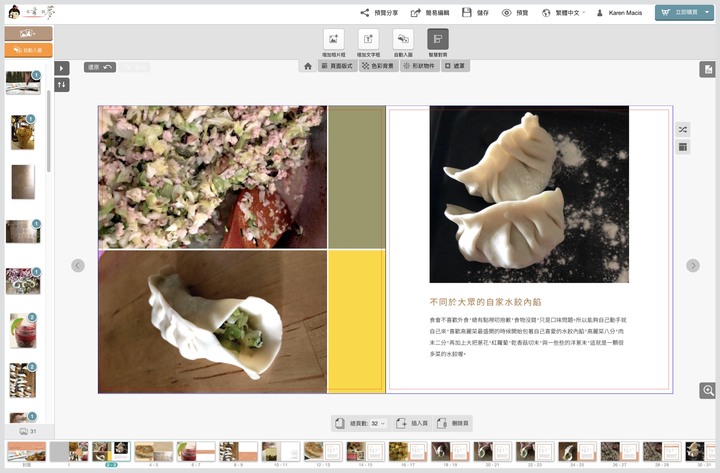Image resolution: width=720 pixels, height=473 pixels.
Task: Select the dumplings tray sidebar thumbnail
Action: [23, 380]
